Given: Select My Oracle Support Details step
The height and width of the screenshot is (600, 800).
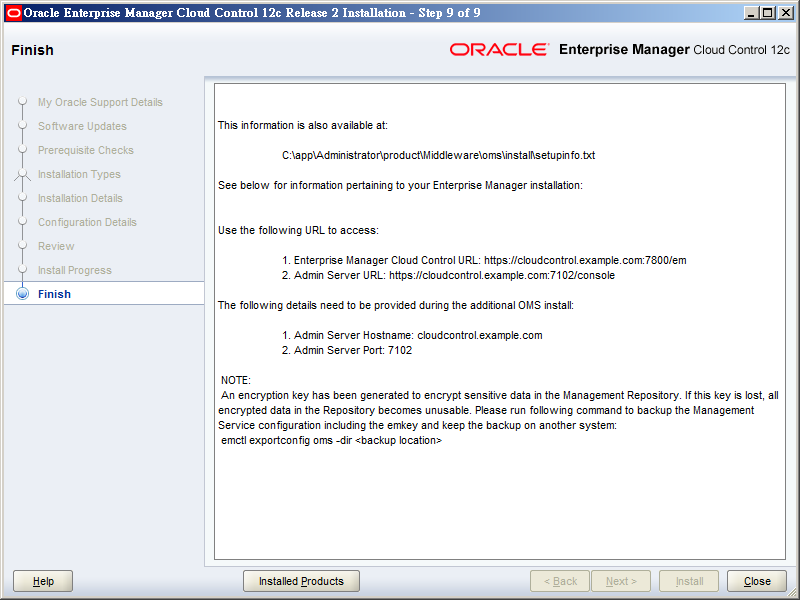Looking at the screenshot, I should pyautogui.click(x=100, y=102).
